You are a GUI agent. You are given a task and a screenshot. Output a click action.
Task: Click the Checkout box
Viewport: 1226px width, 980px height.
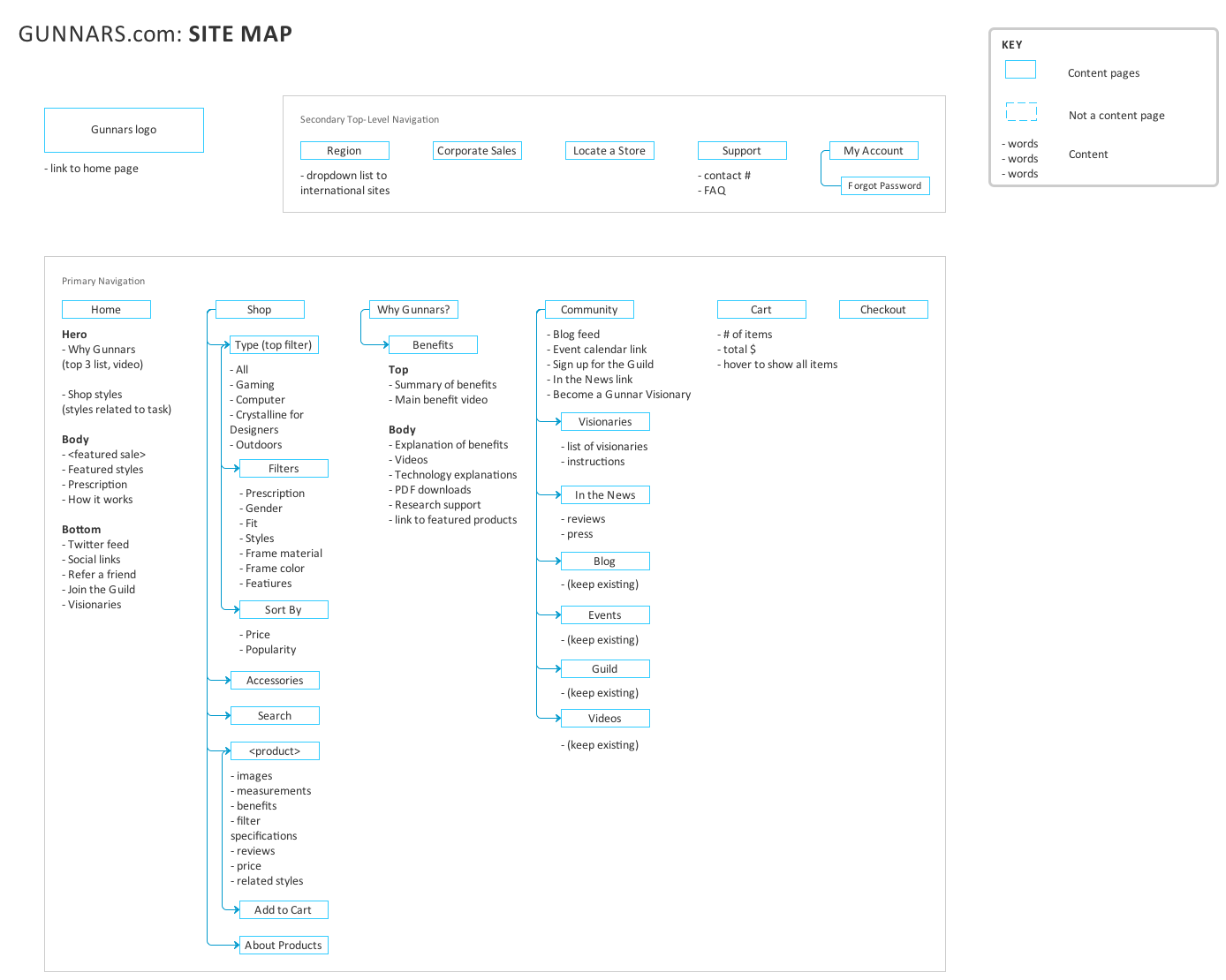pyautogui.click(x=883, y=309)
